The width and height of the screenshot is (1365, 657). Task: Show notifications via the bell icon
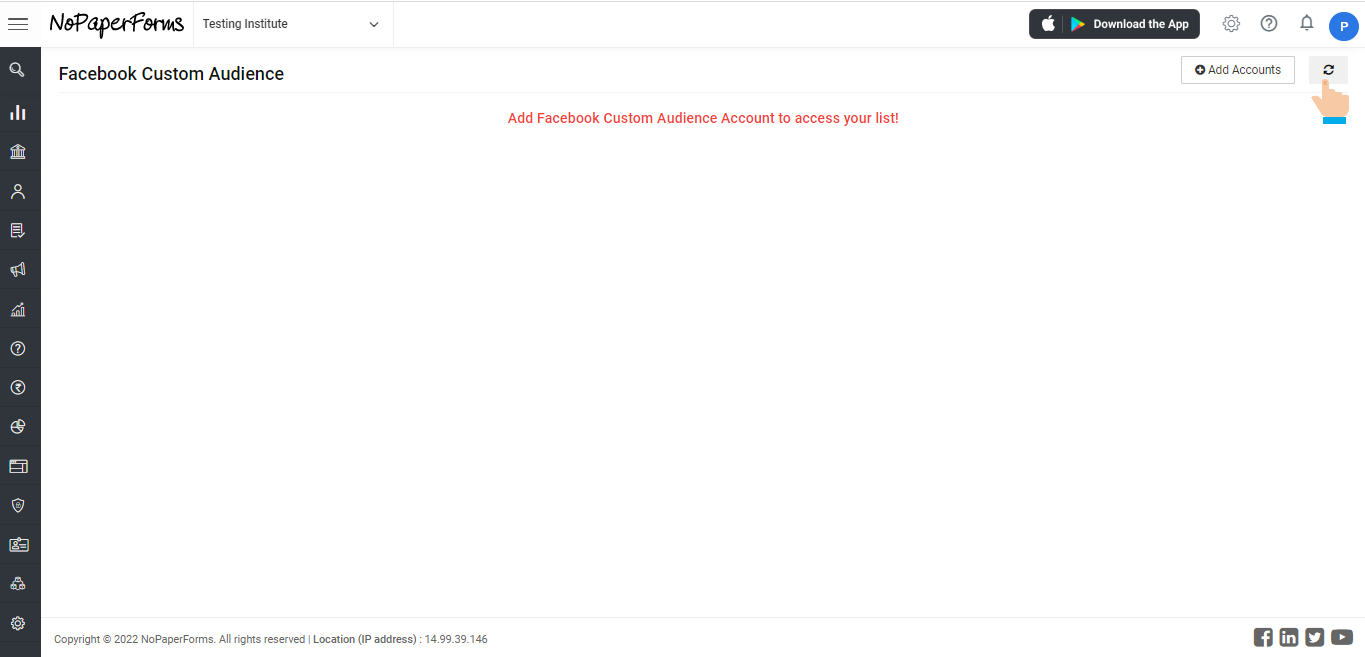(1306, 23)
